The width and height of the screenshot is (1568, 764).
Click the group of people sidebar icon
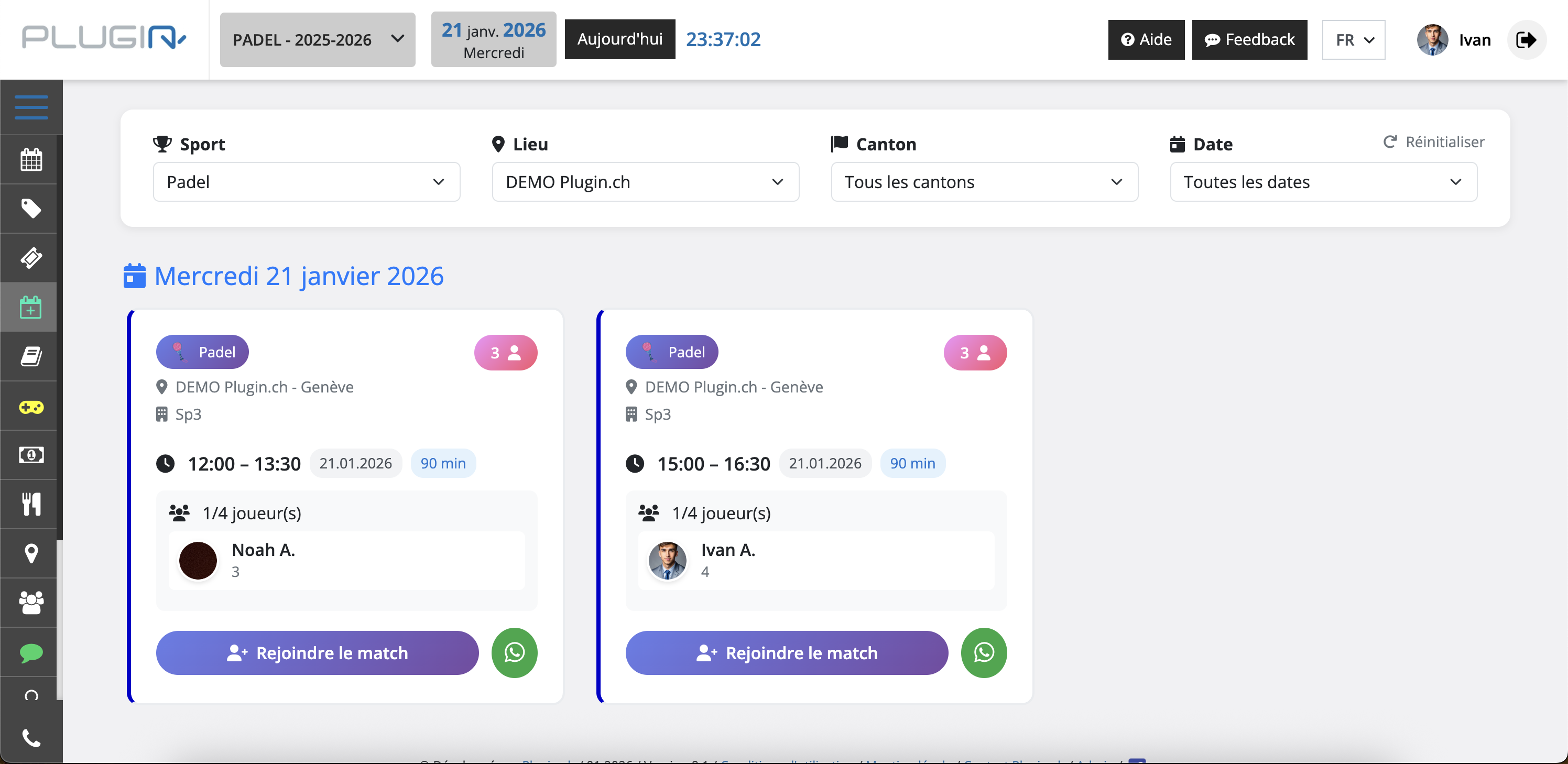pyautogui.click(x=31, y=603)
